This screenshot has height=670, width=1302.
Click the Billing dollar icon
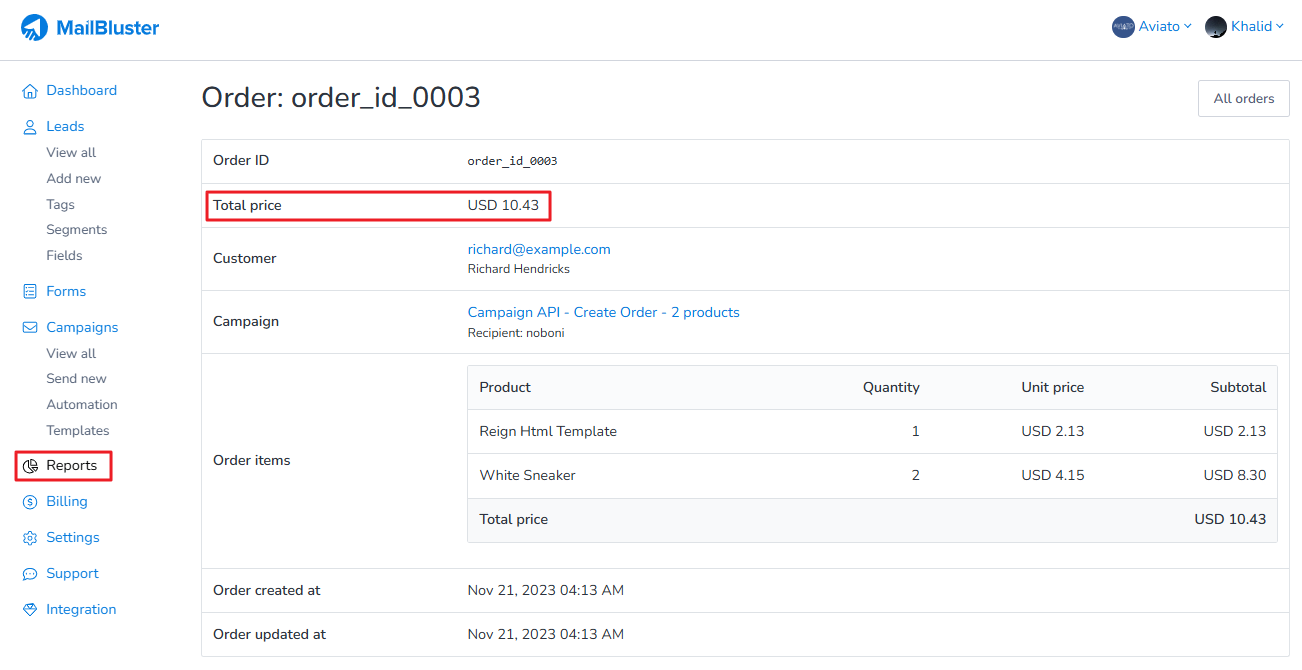(30, 502)
